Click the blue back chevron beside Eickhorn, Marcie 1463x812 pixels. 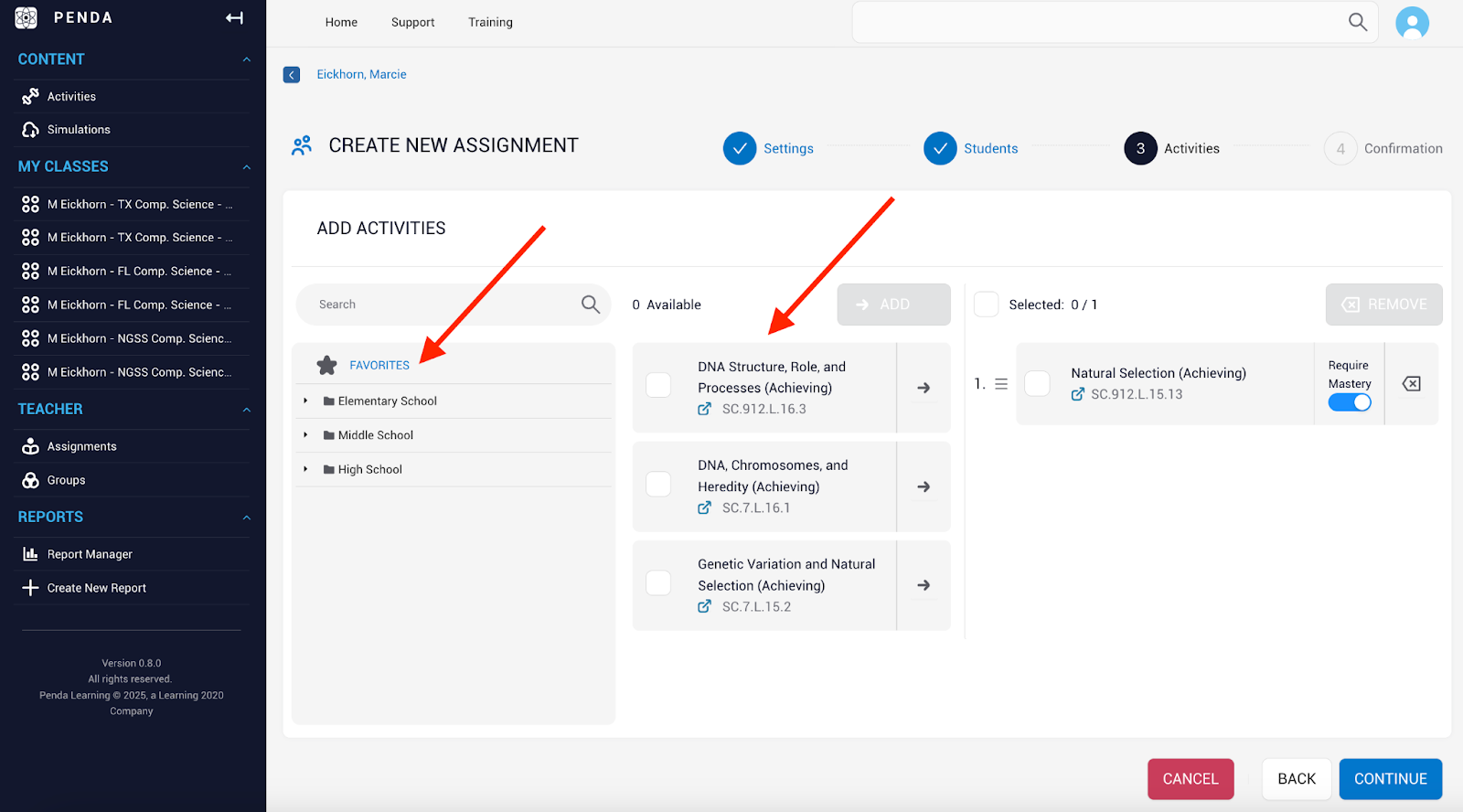pos(292,75)
